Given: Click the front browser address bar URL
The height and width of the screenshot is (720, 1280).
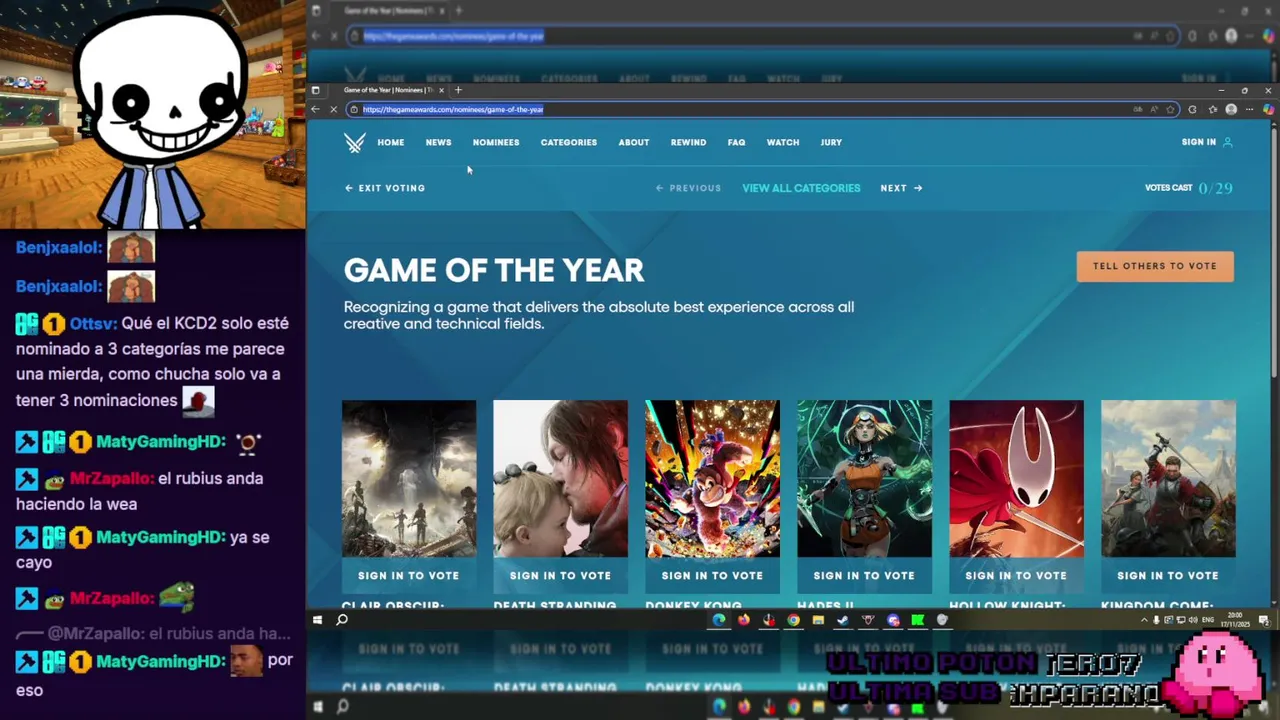Looking at the screenshot, I should 453,109.
